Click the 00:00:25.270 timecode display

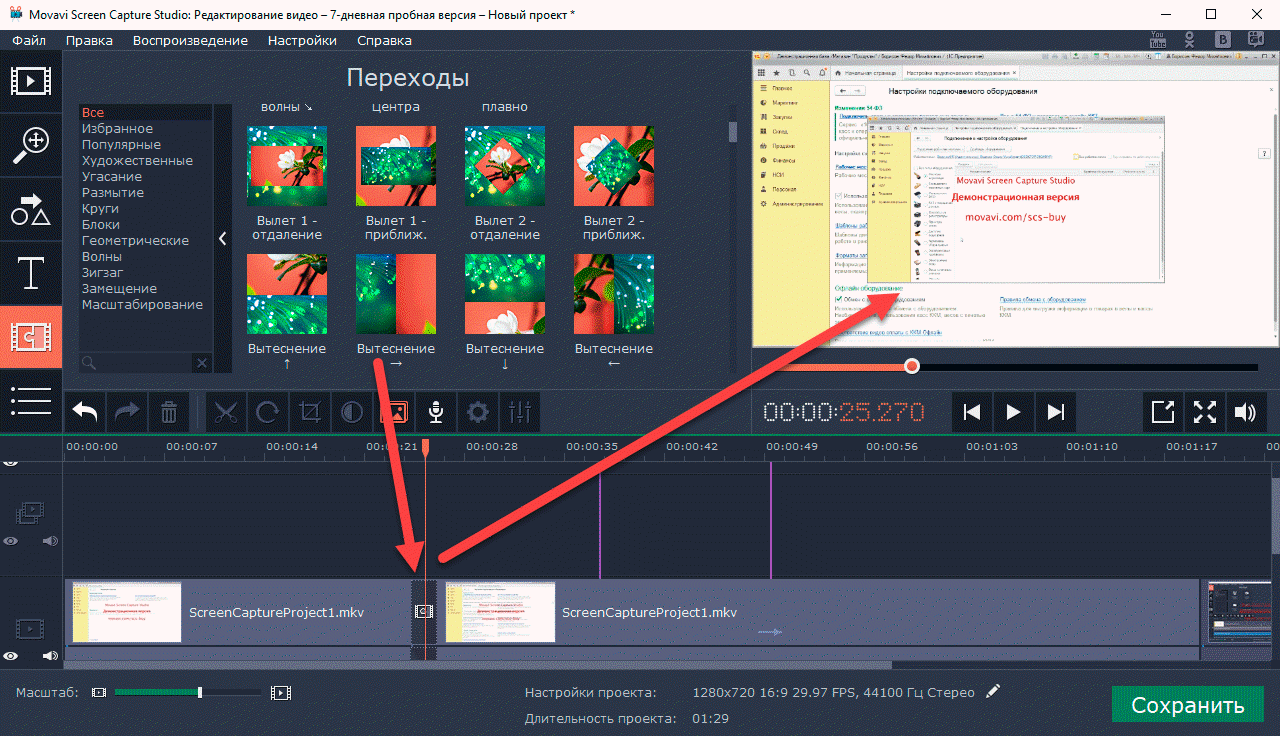click(844, 412)
